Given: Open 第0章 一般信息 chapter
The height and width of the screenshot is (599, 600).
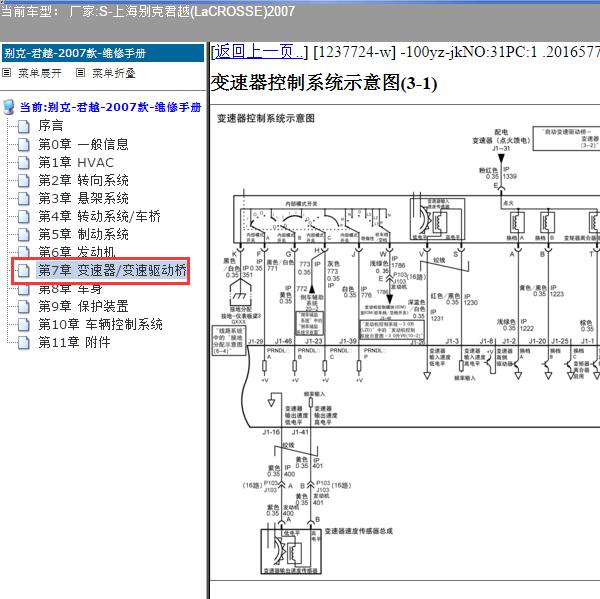Looking at the screenshot, I should 83,144.
